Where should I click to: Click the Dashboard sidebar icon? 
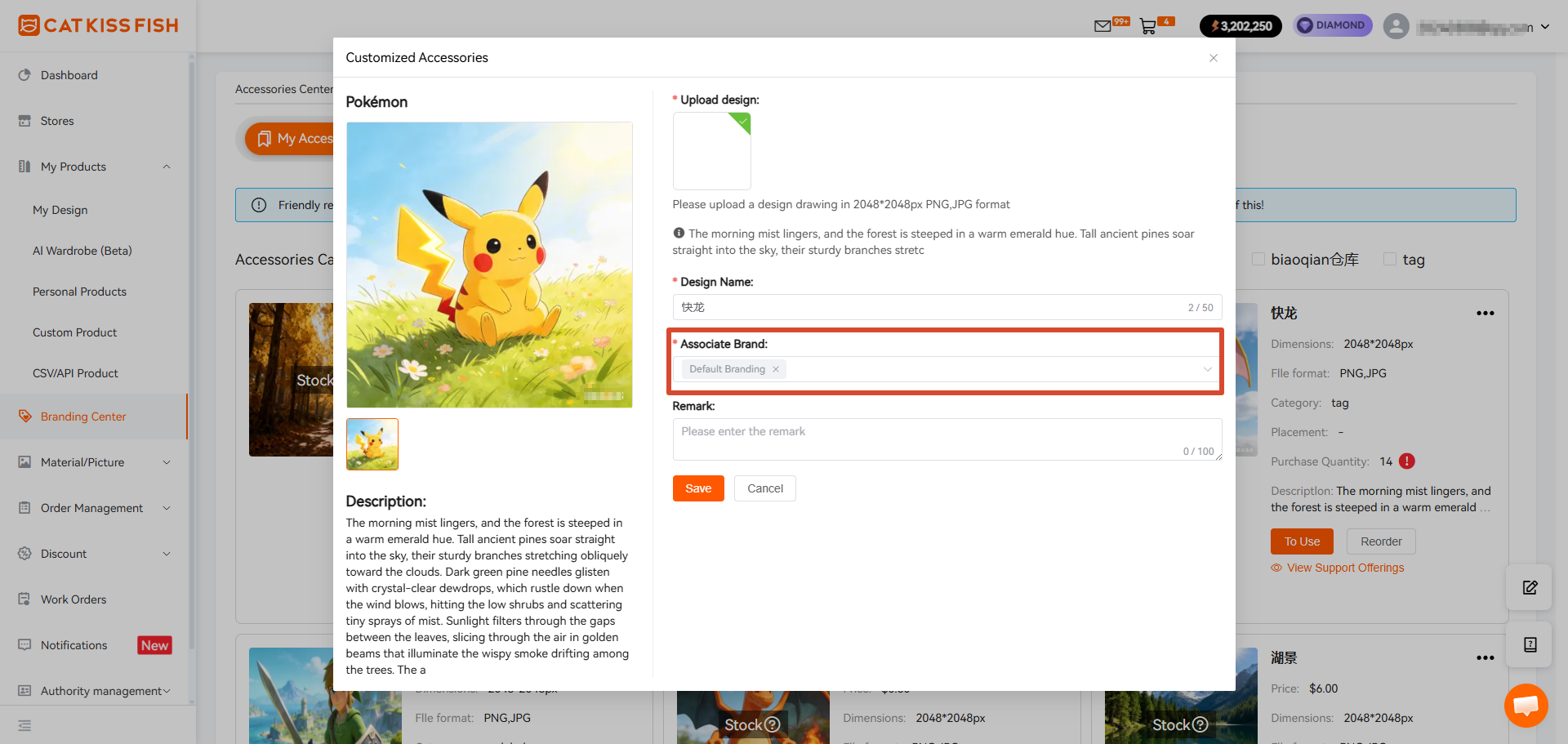pos(24,75)
